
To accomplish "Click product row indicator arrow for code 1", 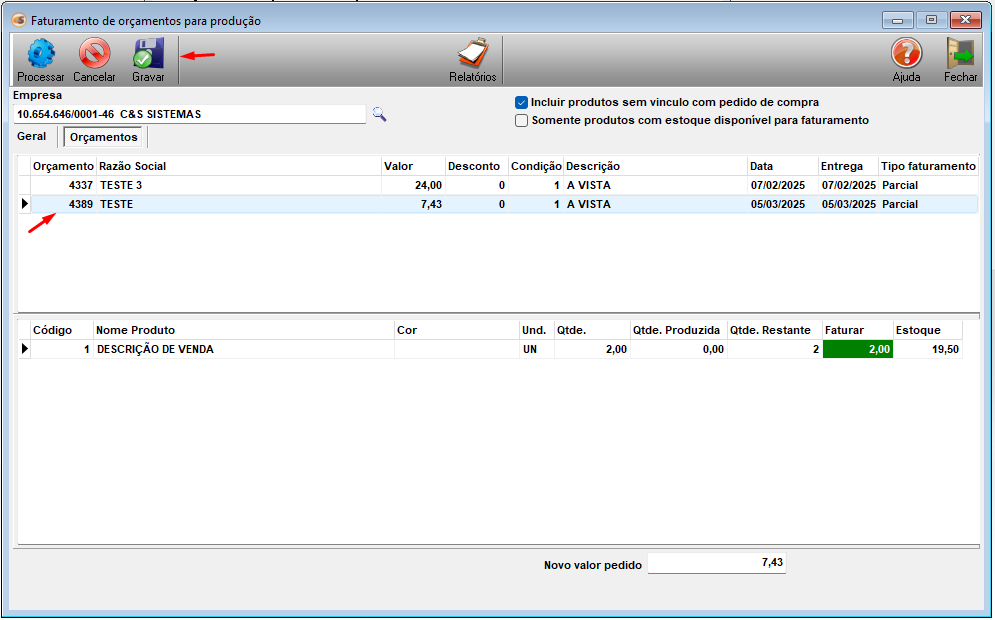I will tap(24, 349).
